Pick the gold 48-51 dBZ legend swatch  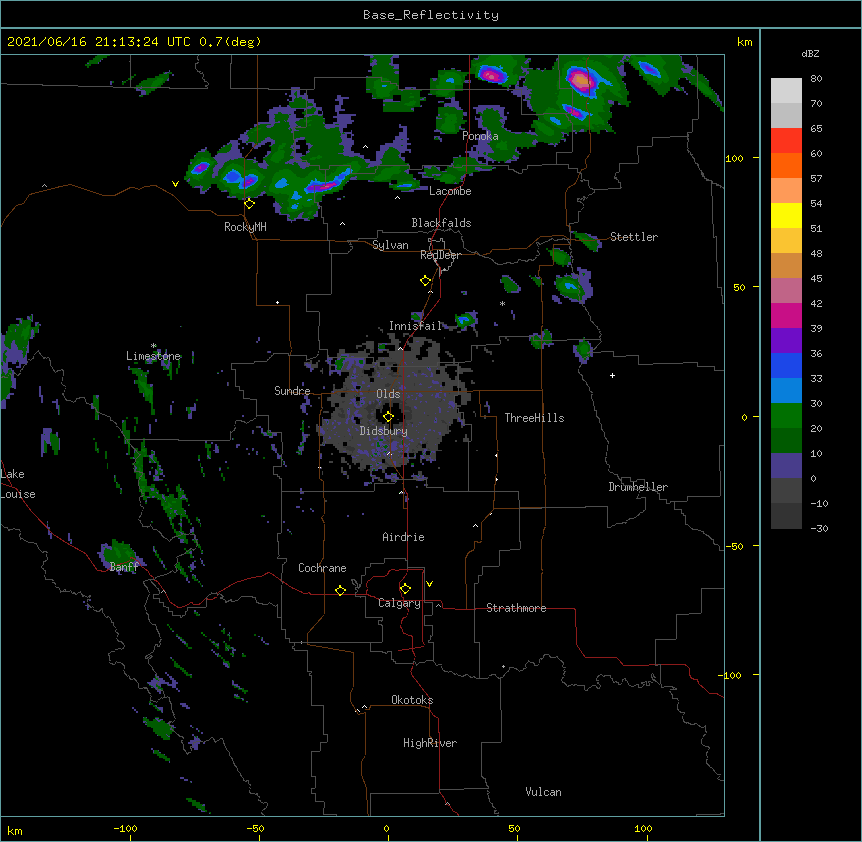point(786,241)
